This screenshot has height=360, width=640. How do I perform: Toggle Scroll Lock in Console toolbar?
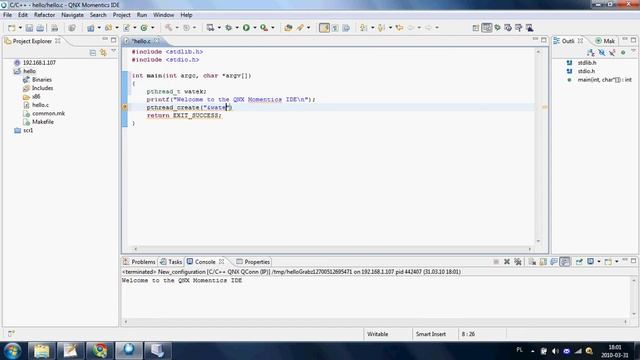[543, 262]
